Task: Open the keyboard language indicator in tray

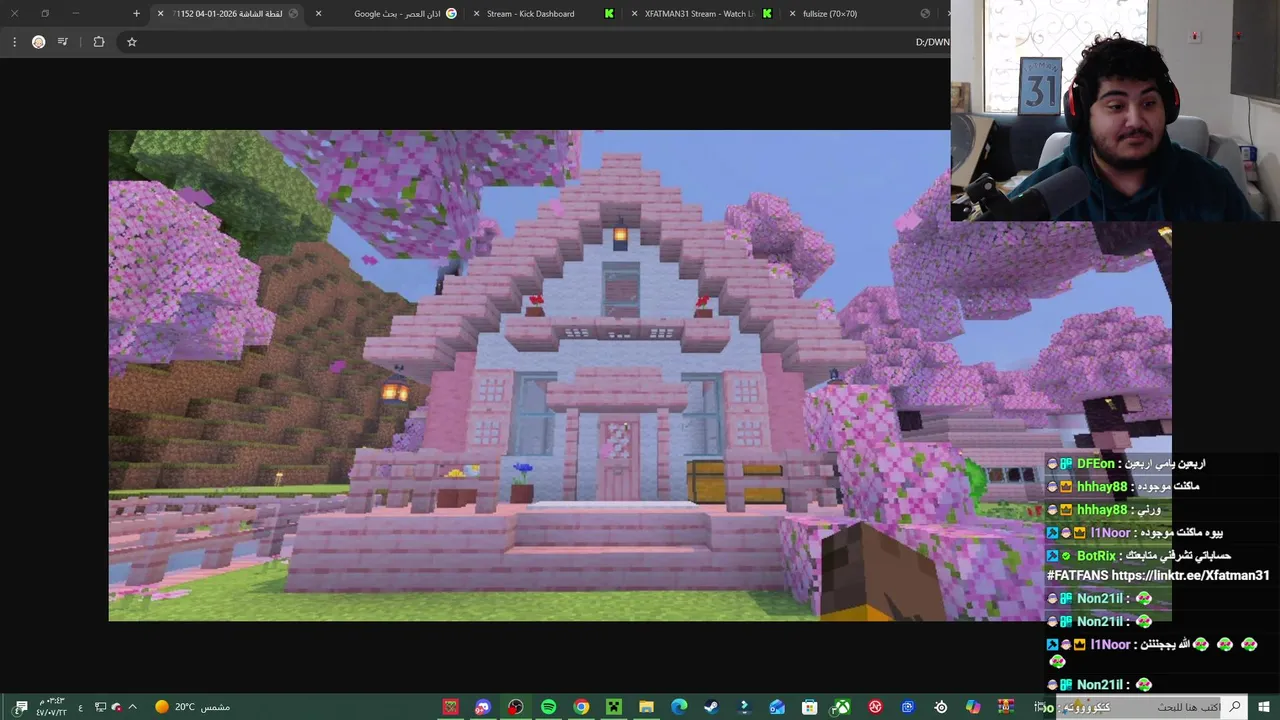Action: 79,707
